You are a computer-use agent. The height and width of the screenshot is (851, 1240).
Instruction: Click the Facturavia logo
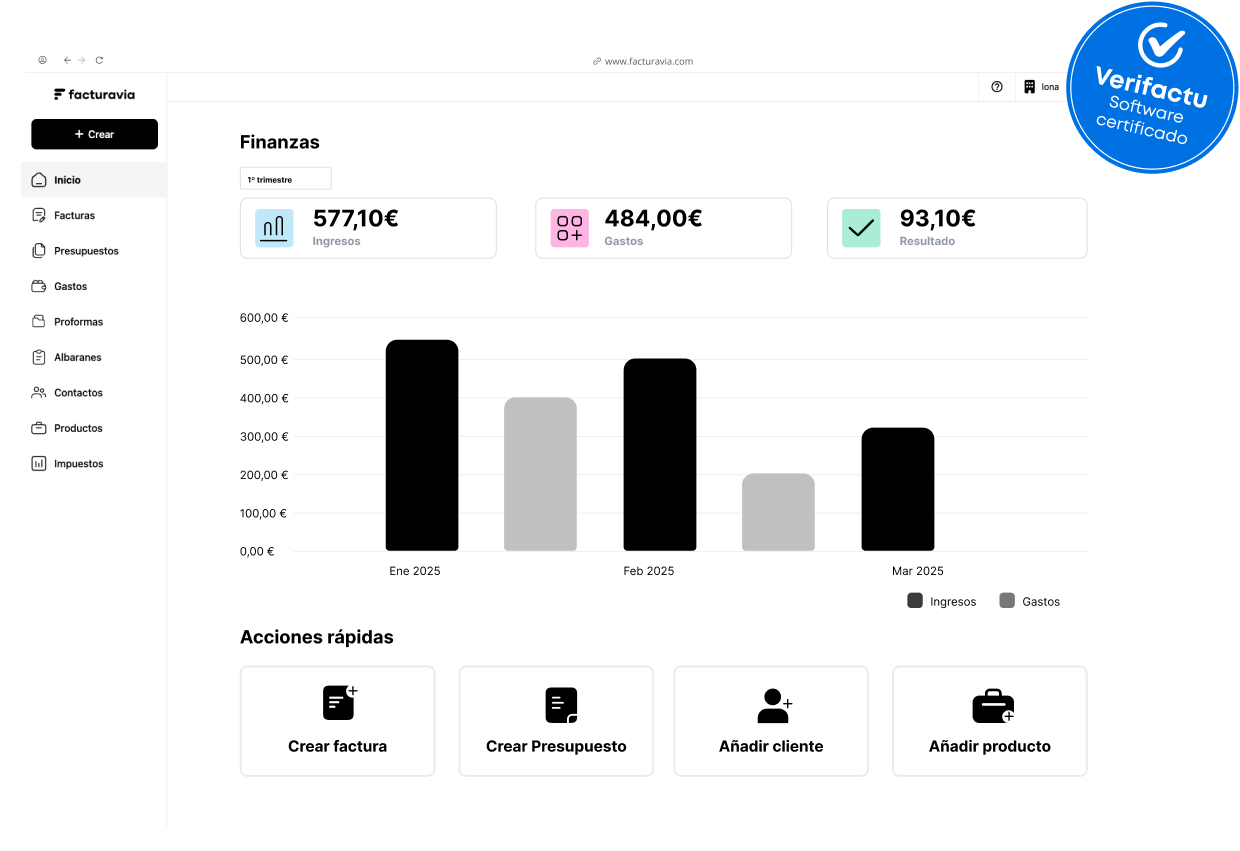(94, 94)
